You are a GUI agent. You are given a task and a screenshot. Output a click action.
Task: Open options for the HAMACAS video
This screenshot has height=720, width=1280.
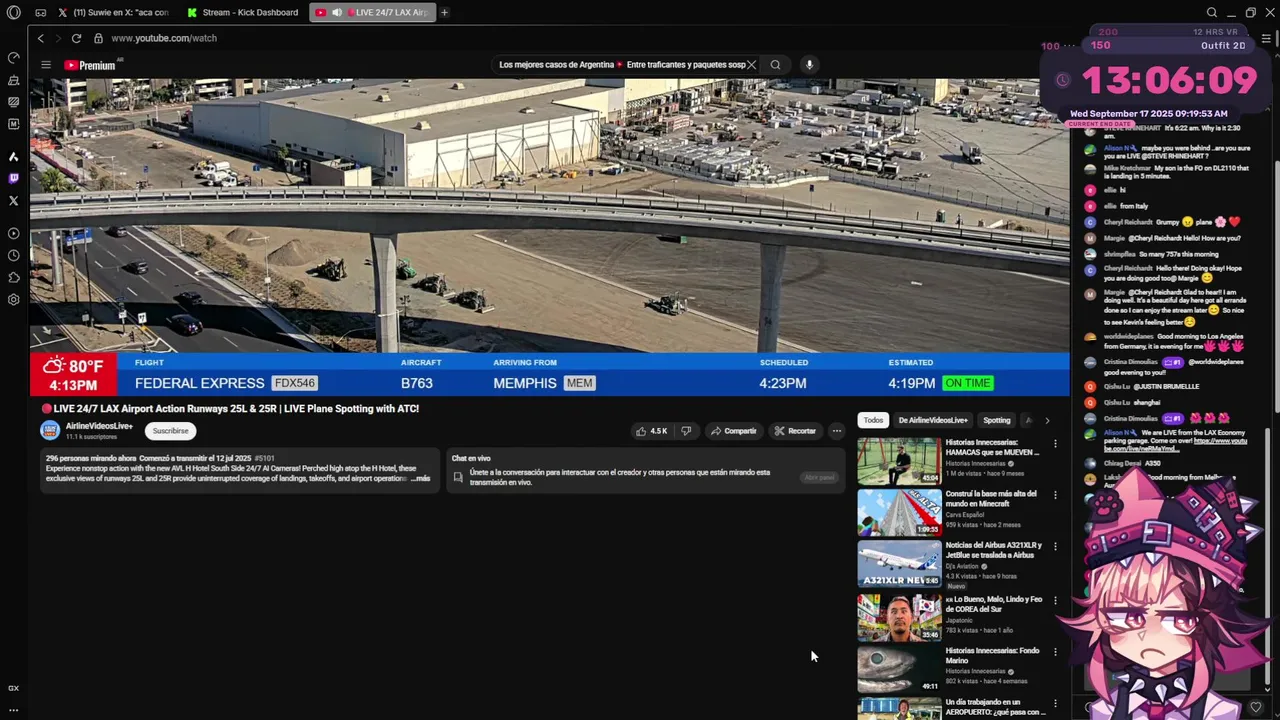1055,443
